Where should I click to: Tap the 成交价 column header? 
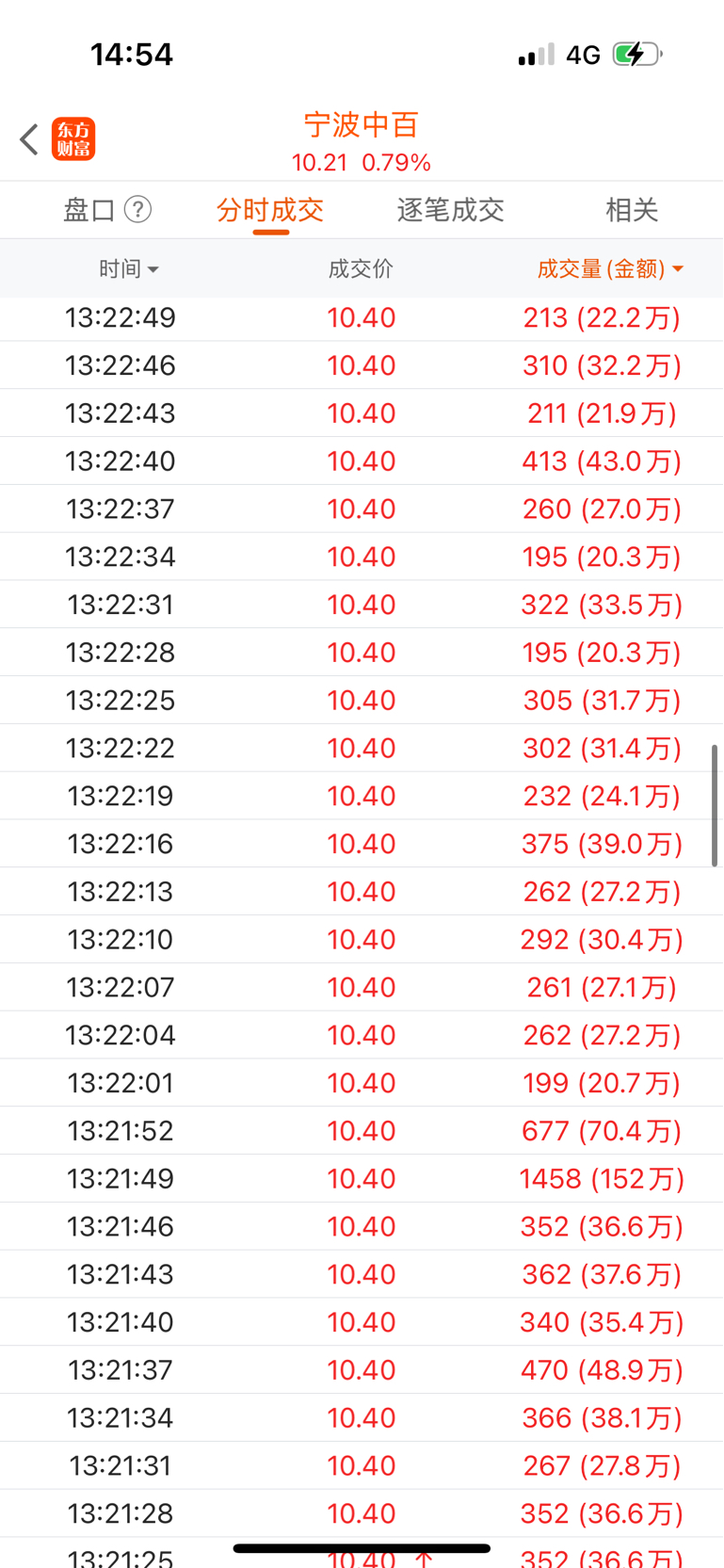(x=361, y=269)
